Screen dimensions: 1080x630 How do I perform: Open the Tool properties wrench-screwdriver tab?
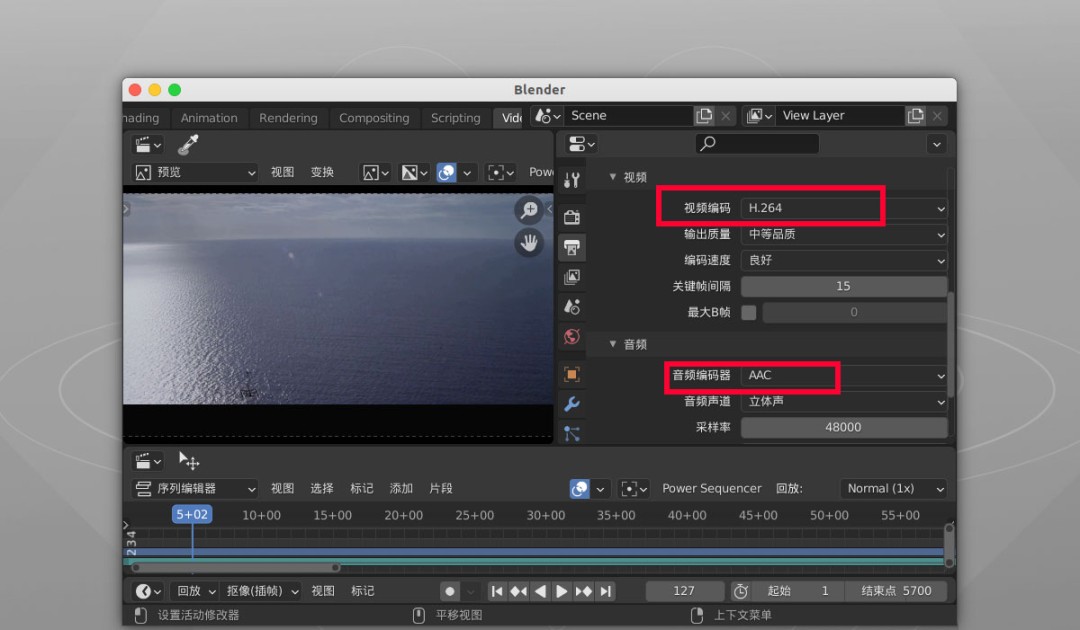[x=572, y=180]
